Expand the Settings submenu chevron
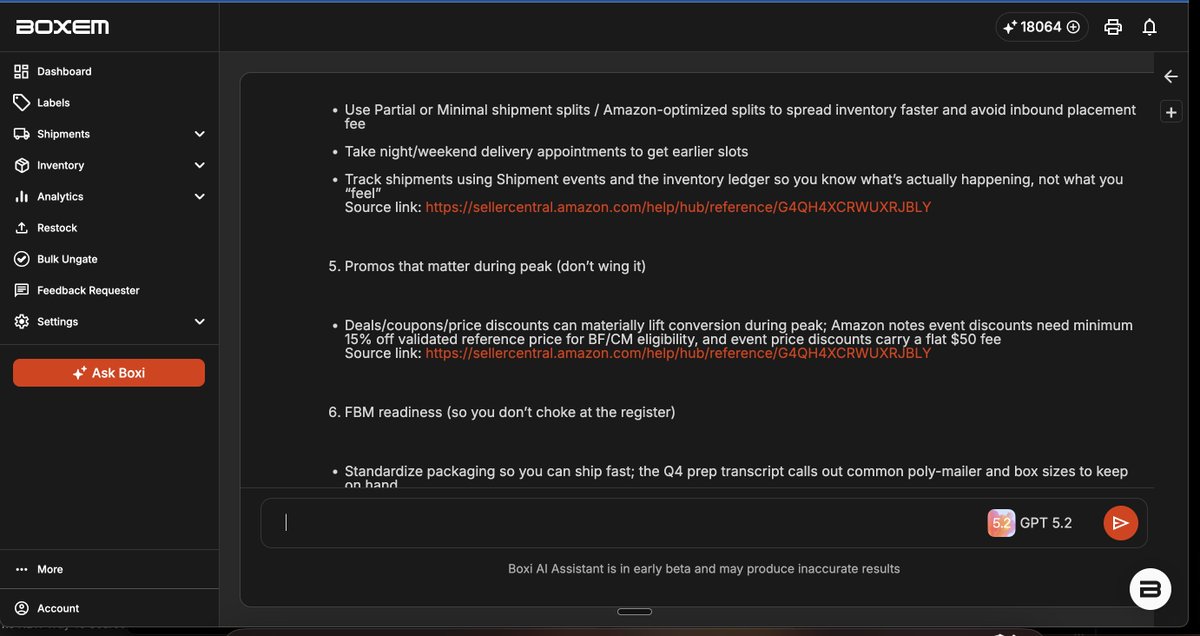1200x636 pixels. [199, 322]
